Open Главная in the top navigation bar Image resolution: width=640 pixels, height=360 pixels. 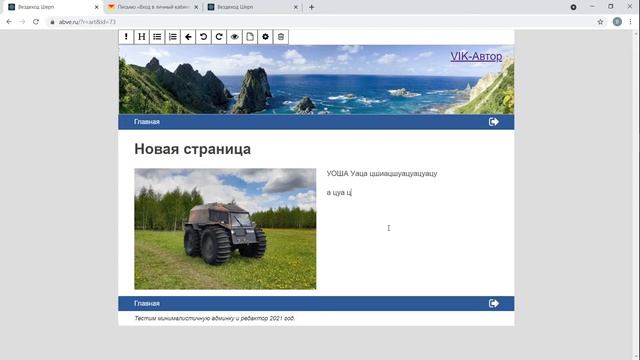pyautogui.click(x=147, y=122)
